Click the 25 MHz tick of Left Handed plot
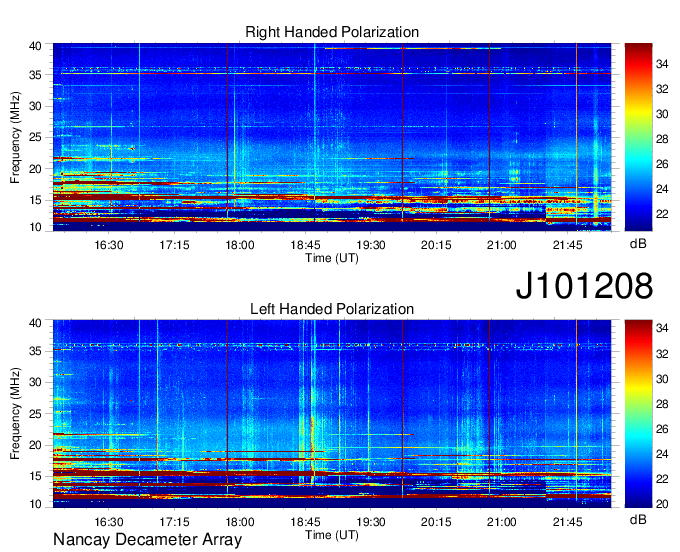 click(x=36, y=414)
